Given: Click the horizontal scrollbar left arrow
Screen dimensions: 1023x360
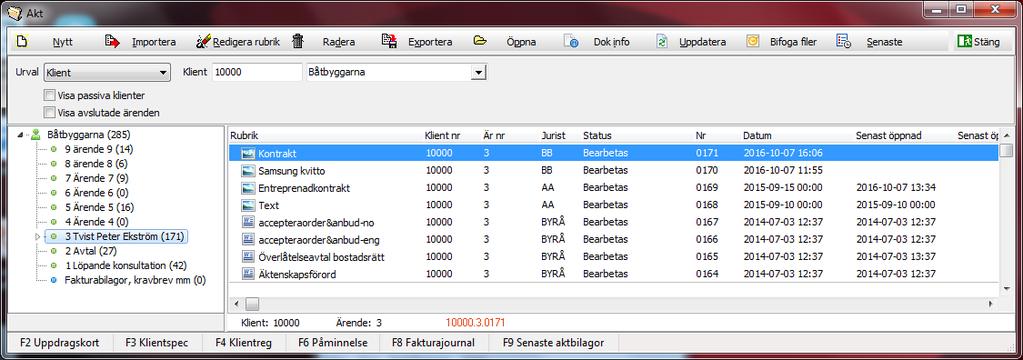Looking at the screenshot, I should tap(237, 304).
